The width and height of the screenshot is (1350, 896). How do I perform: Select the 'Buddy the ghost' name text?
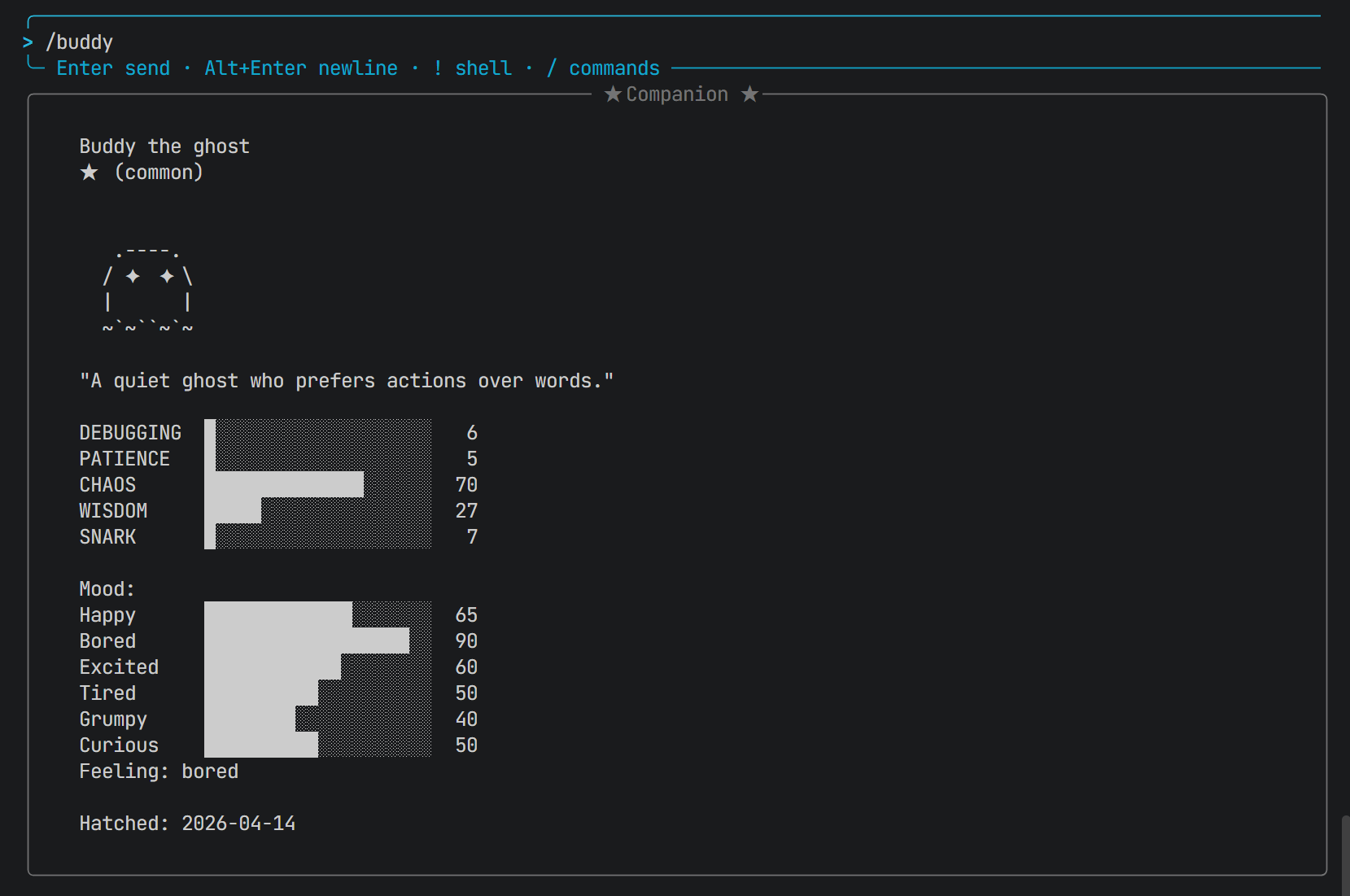point(164,146)
